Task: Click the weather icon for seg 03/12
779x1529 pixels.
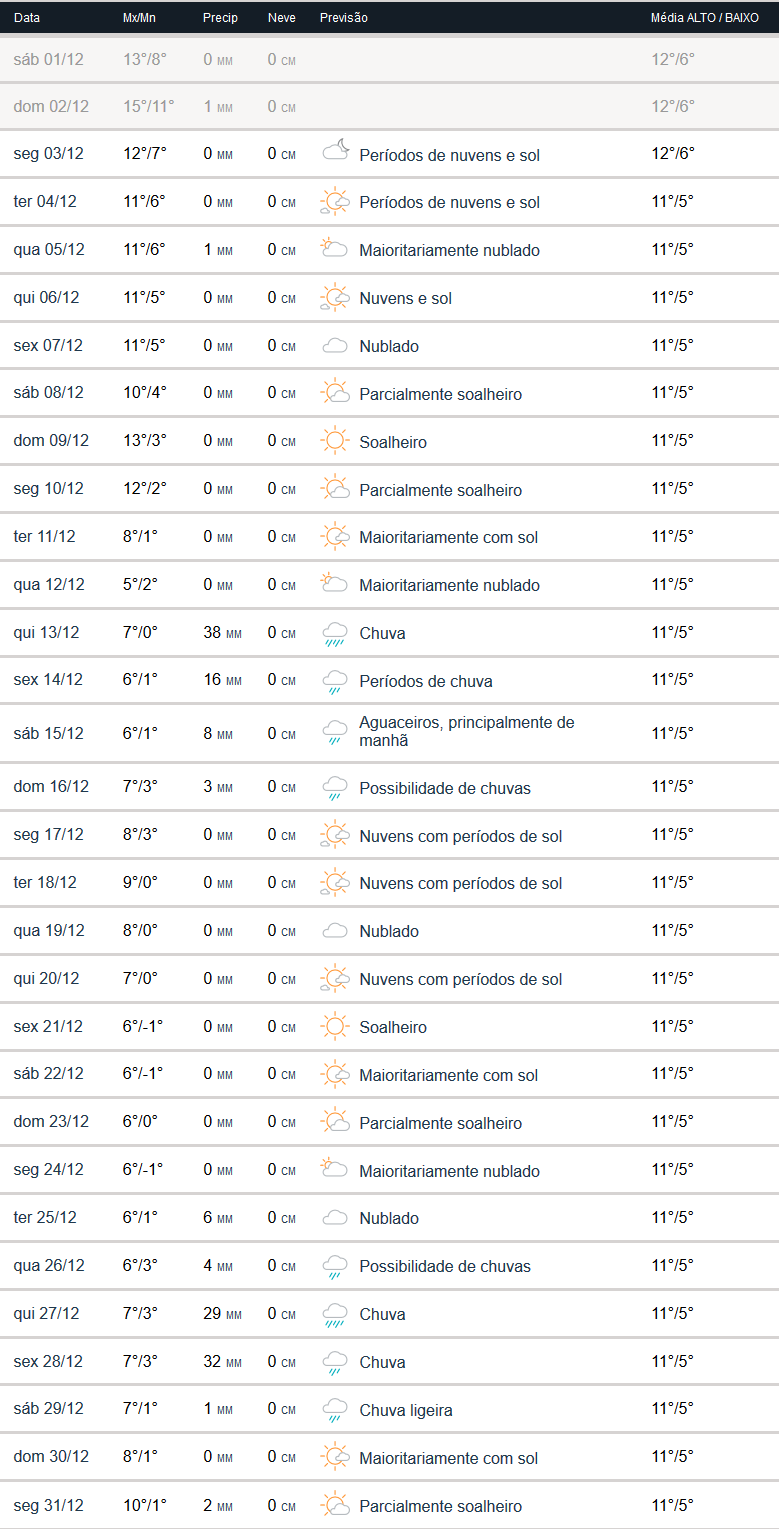Action: pos(335,152)
